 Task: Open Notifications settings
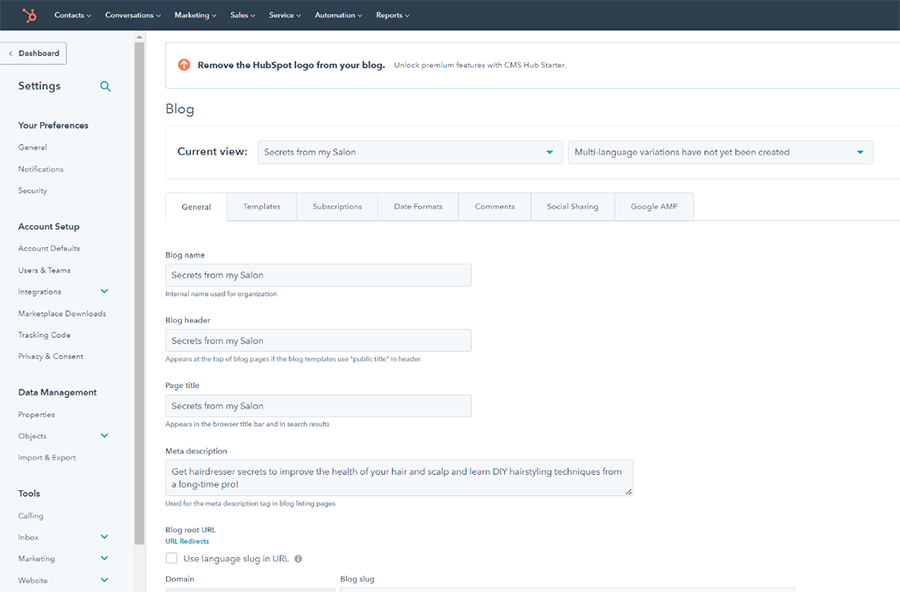pos(41,169)
